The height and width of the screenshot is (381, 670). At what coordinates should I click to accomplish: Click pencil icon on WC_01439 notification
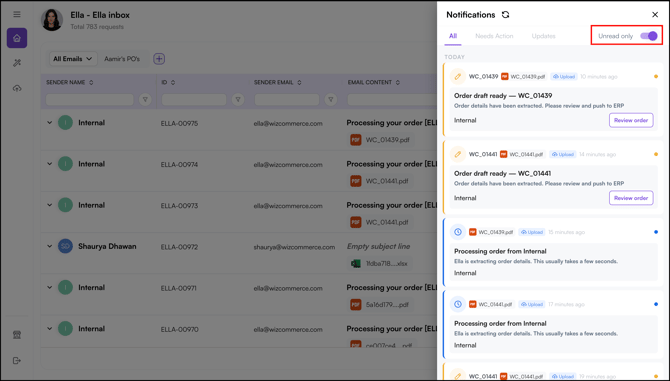pos(458,76)
